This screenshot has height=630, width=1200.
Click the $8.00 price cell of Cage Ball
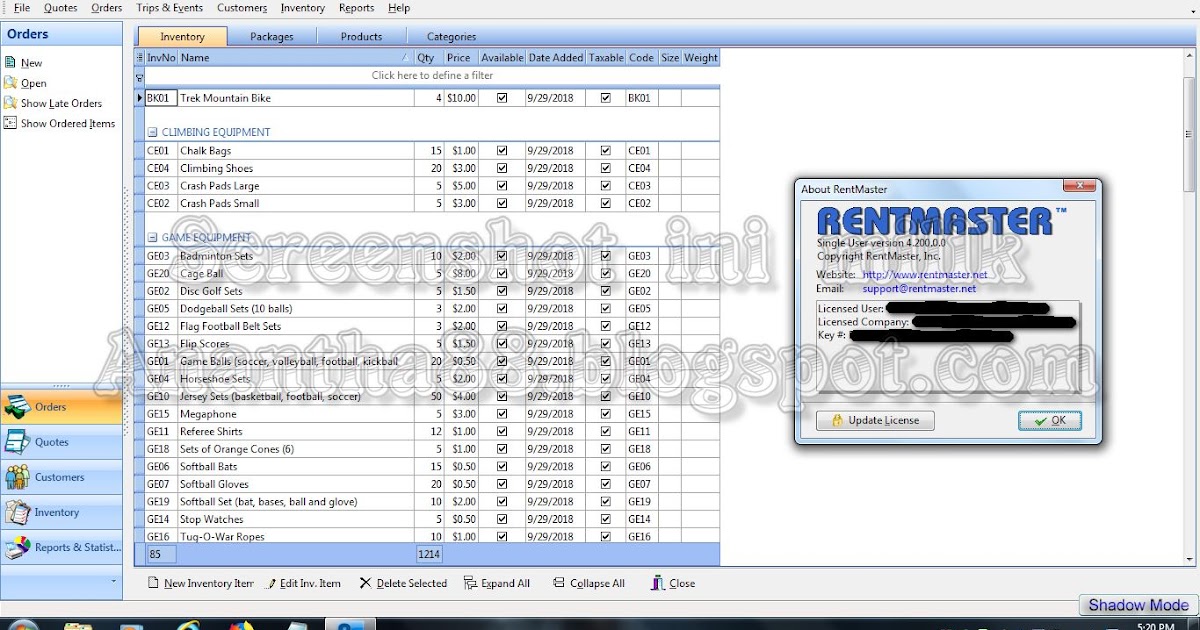pyautogui.click(x=459, y=274)
